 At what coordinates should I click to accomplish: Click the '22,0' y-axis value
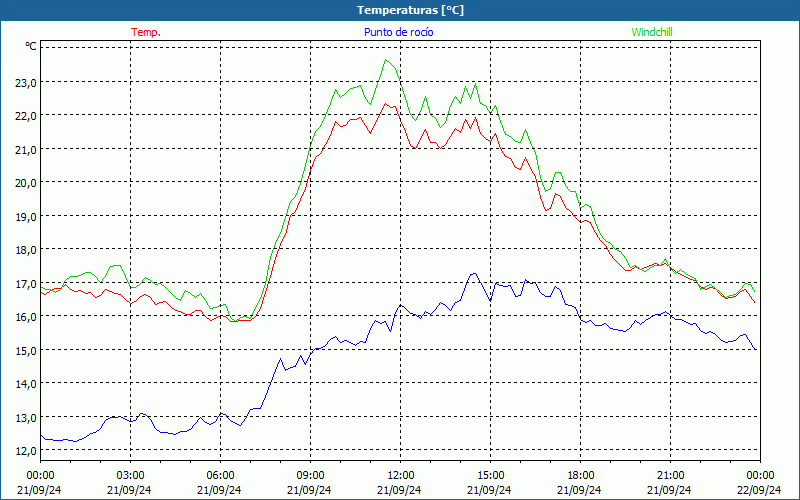tap(26, 116)
